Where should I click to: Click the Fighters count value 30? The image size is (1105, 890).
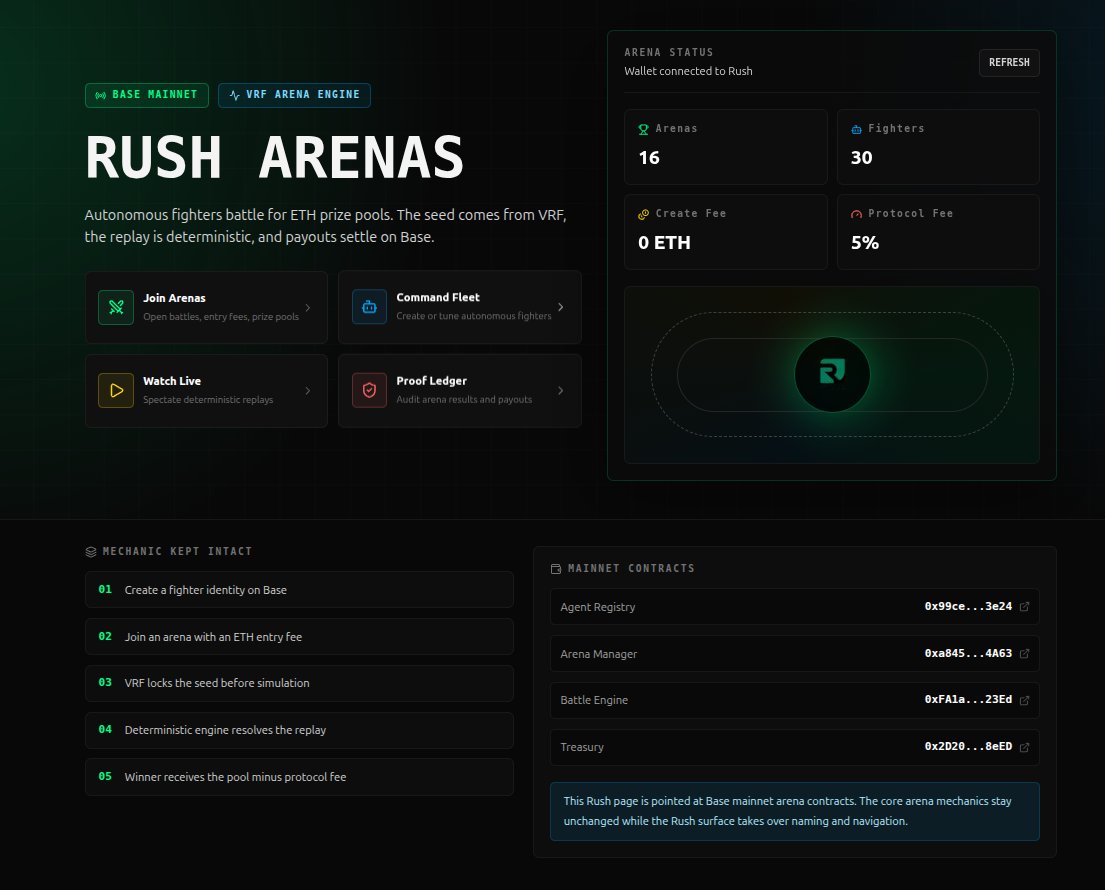tap(861, 158)
